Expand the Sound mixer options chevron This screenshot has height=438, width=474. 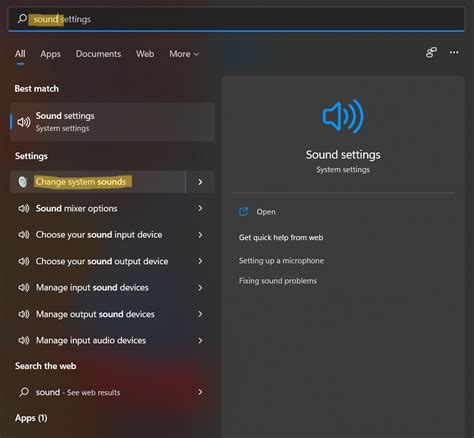point(200,208)
